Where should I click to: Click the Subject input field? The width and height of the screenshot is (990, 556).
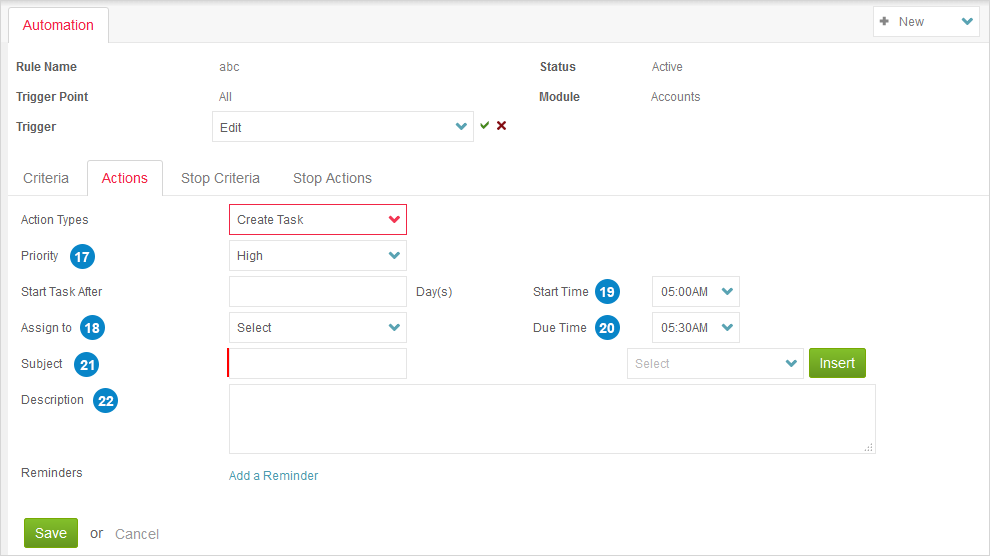[318, 364]
